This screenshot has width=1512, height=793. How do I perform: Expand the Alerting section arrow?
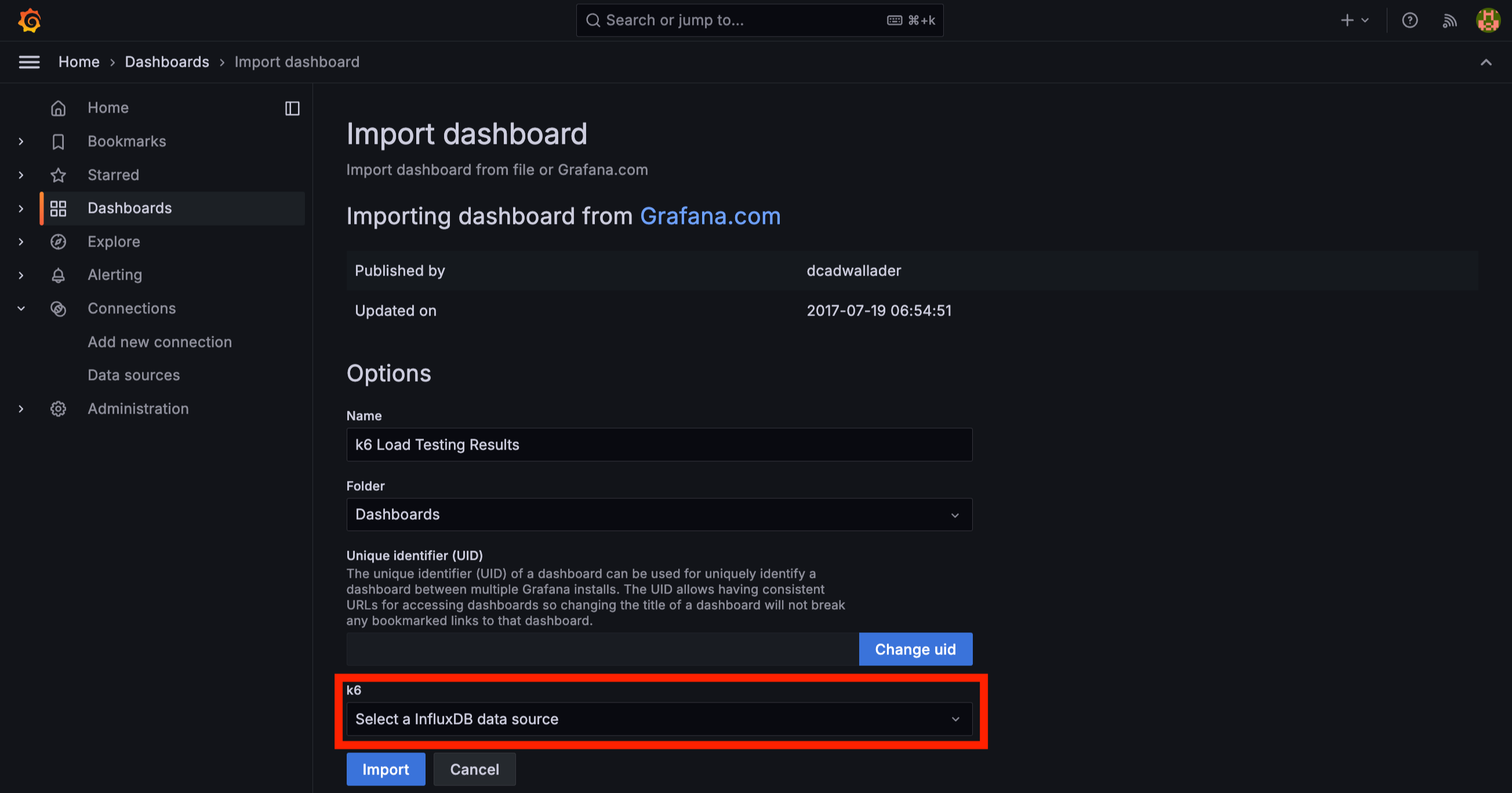[x=21, y=276]
